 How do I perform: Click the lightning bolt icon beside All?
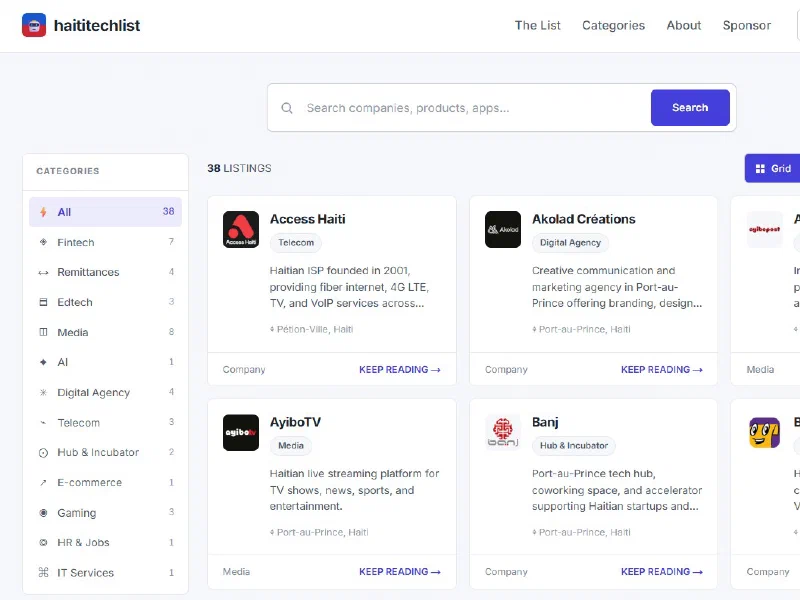tap(43, 212)
